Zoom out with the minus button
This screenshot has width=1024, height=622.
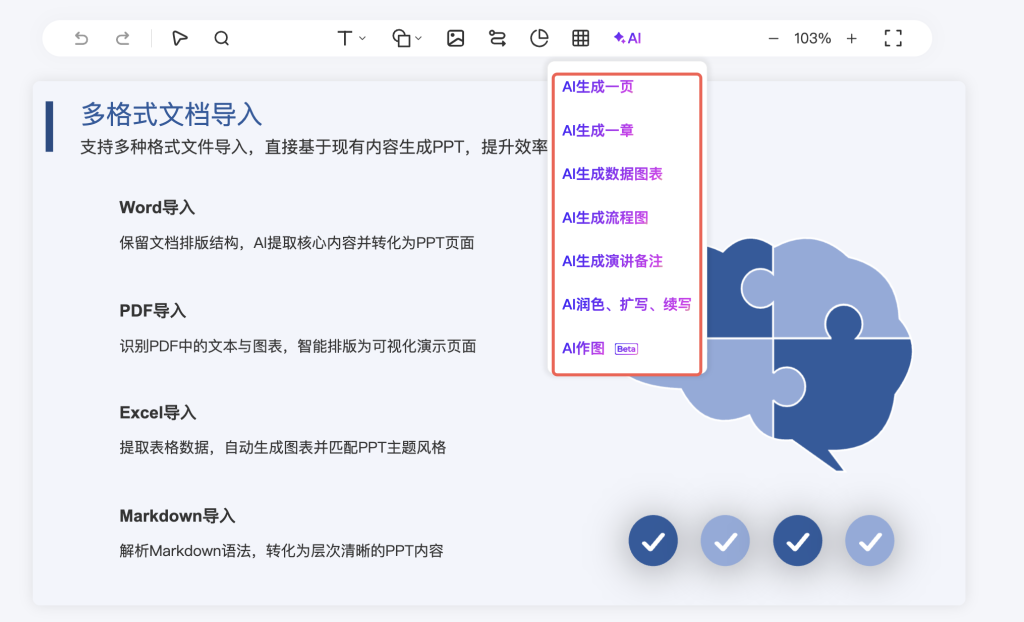[773, 39]
